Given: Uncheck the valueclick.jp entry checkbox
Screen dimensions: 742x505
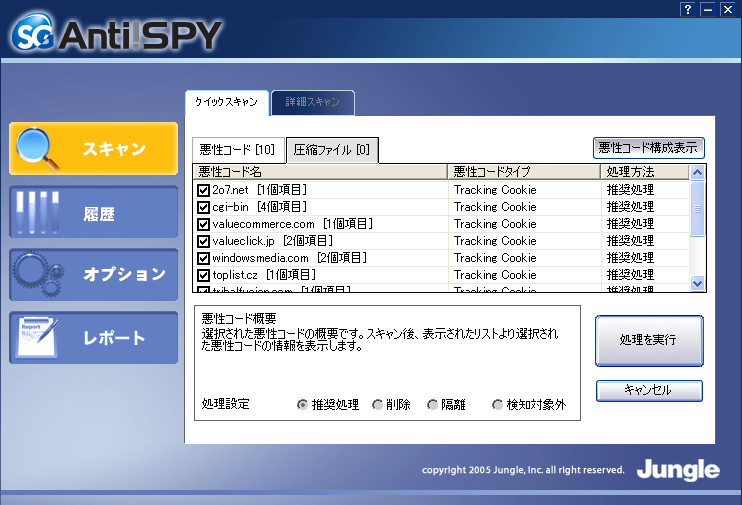Looking at the screenshot, I should point(203,241).
